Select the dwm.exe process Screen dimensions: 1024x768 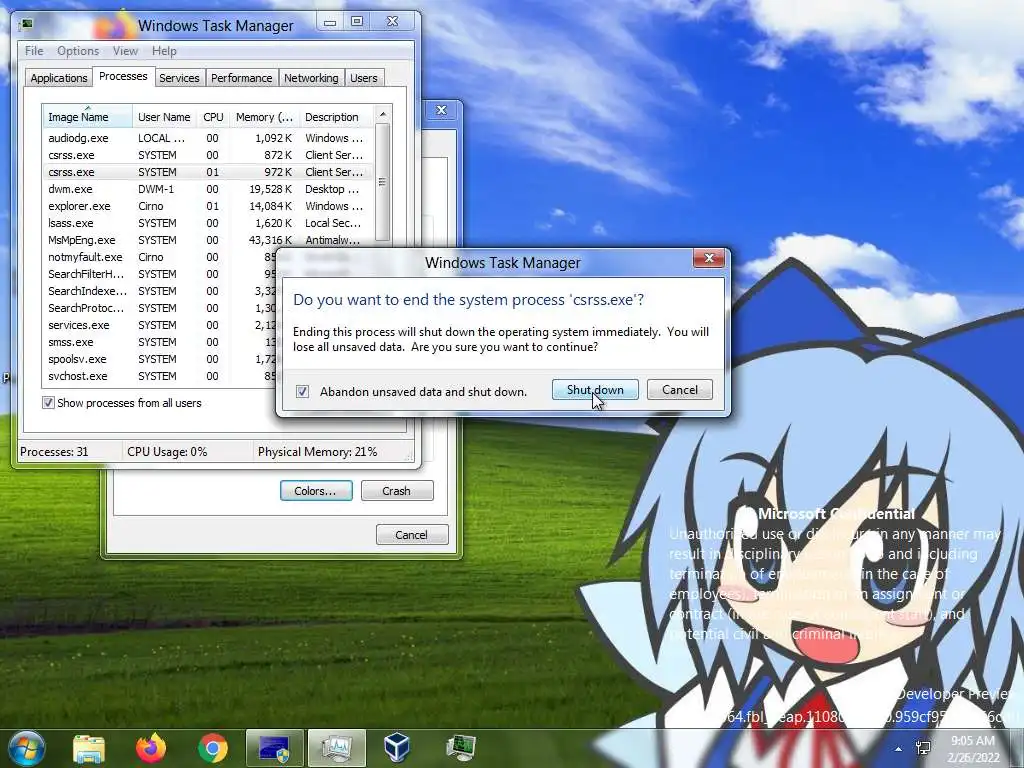[x=208, y=189]
